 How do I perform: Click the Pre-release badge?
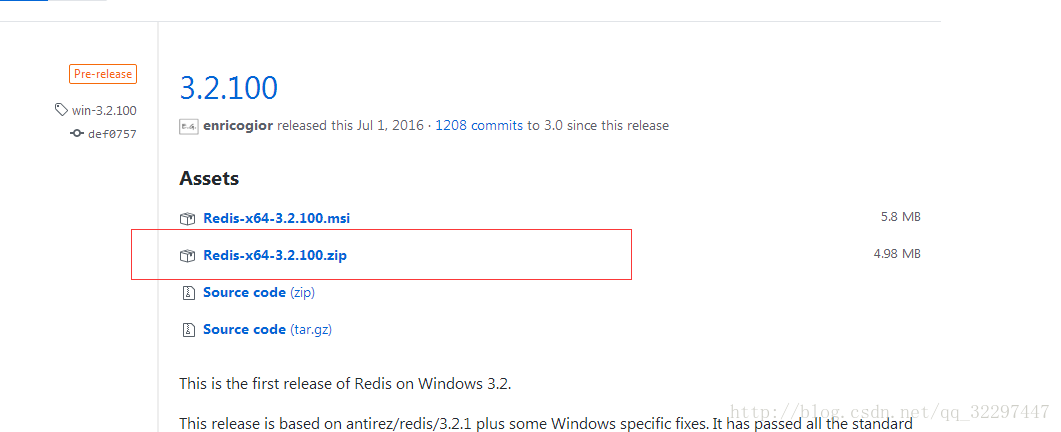(103, 74)
